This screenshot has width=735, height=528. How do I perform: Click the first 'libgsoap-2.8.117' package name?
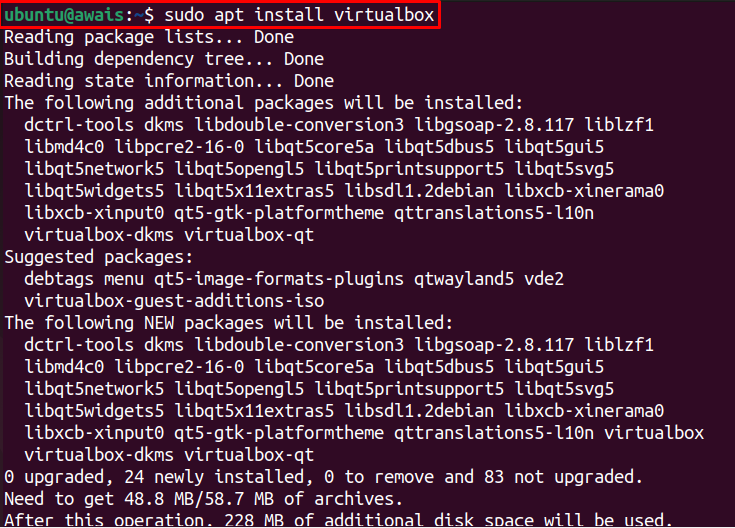click(494, 125)
